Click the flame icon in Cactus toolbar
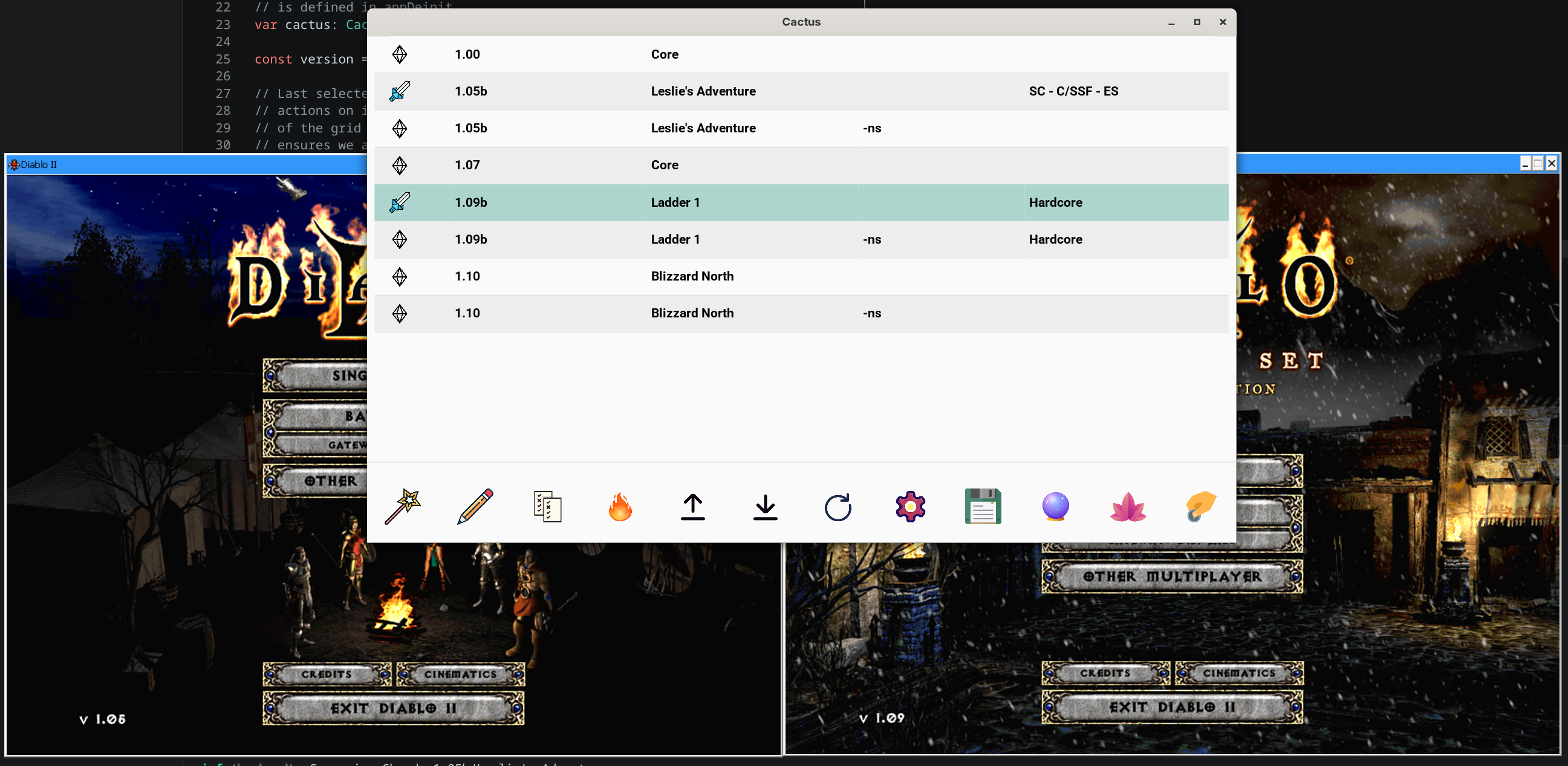 pos(620,506)
